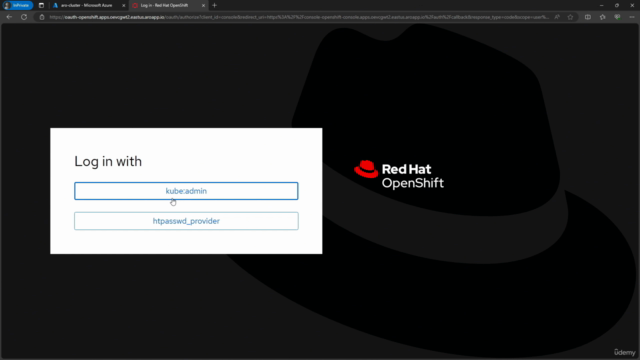The height and width of the screenshot is (360, 640).
Task: Choose the htpasswd_provider login option
Action: 186,221
